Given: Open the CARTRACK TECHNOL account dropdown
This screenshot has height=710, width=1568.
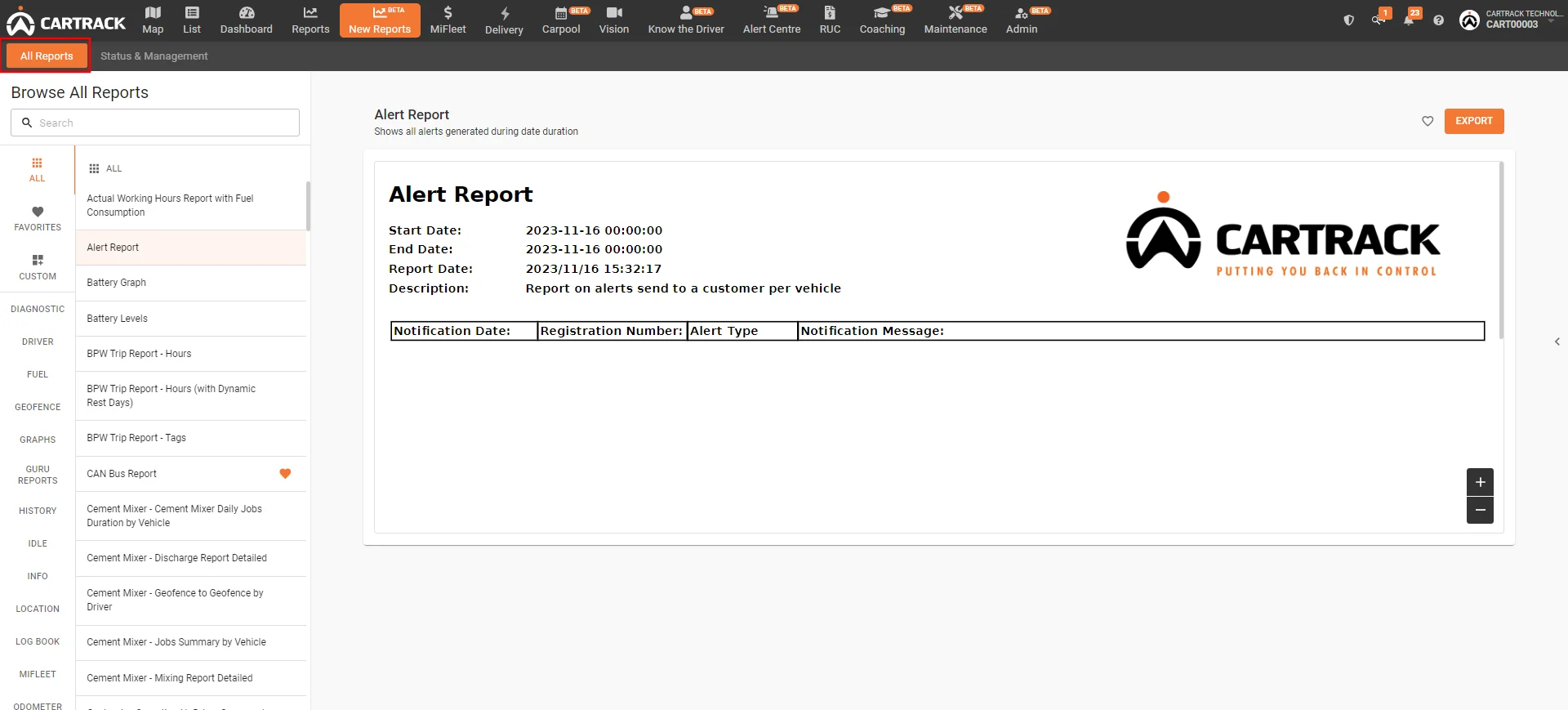Looking at the screenshot, I should click(1512, 20).
